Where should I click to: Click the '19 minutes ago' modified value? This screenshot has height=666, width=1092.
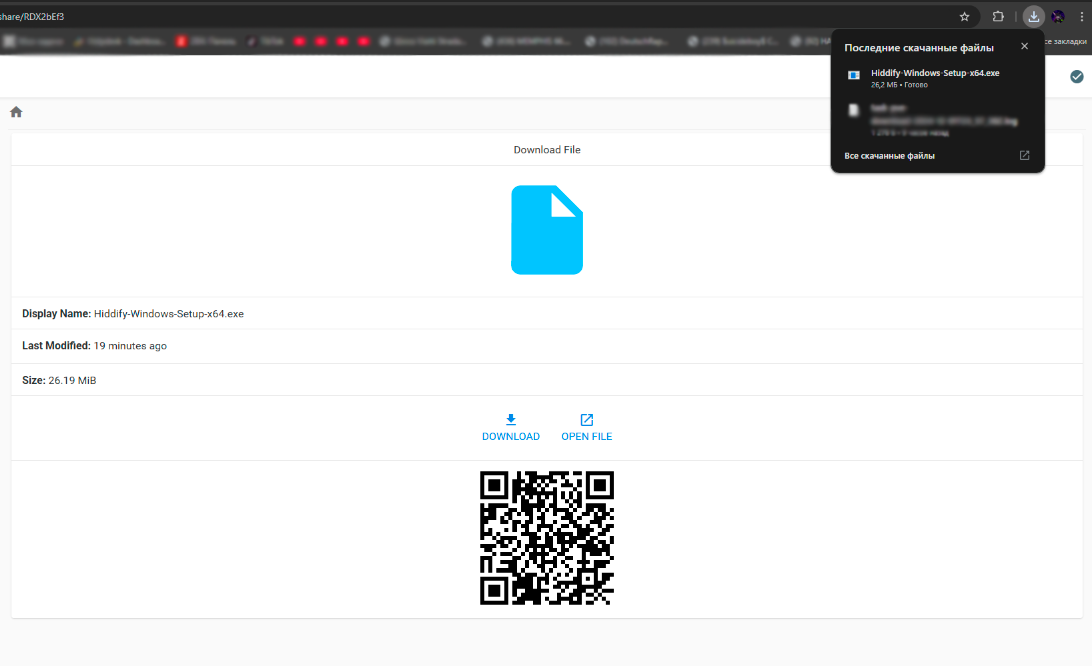[130, 346]
